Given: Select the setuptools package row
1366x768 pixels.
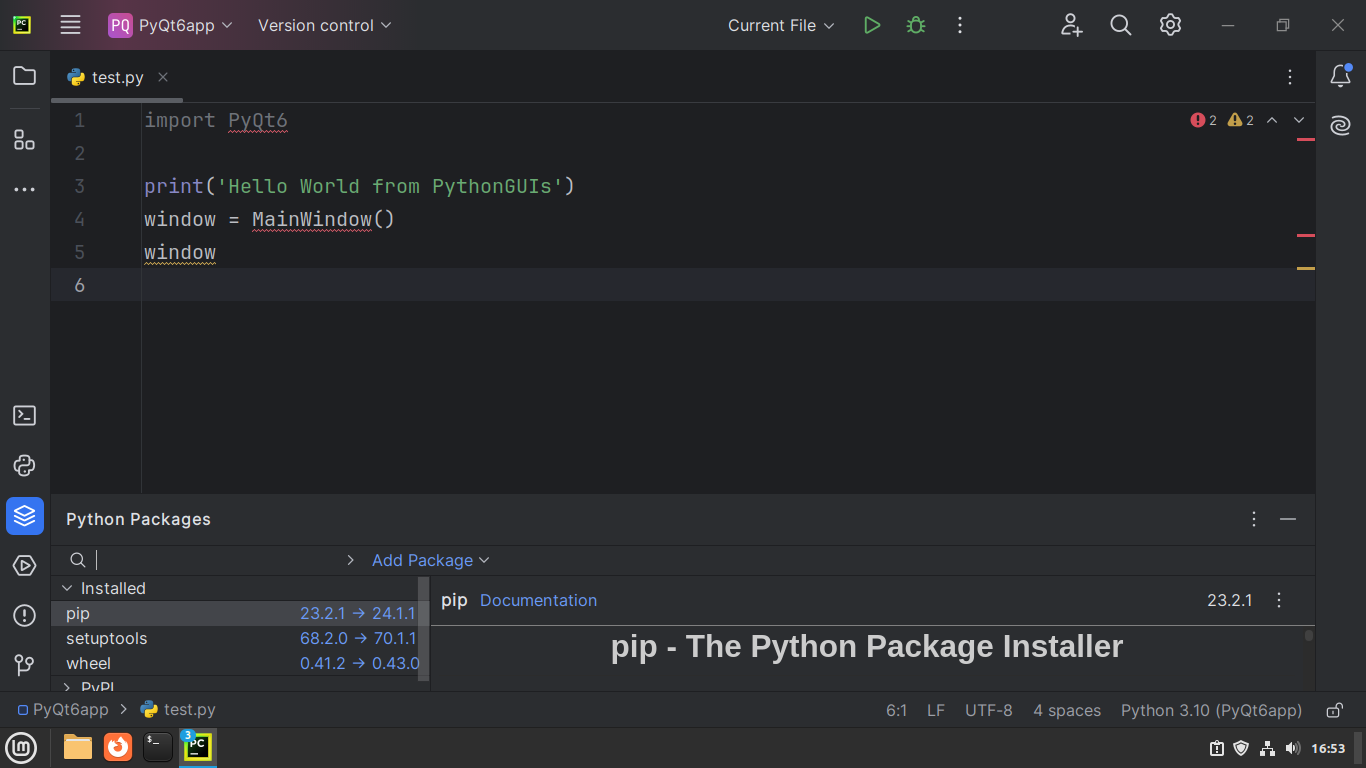Looking at the screenshot, I should pyautogui.click(x=236, y=638).
